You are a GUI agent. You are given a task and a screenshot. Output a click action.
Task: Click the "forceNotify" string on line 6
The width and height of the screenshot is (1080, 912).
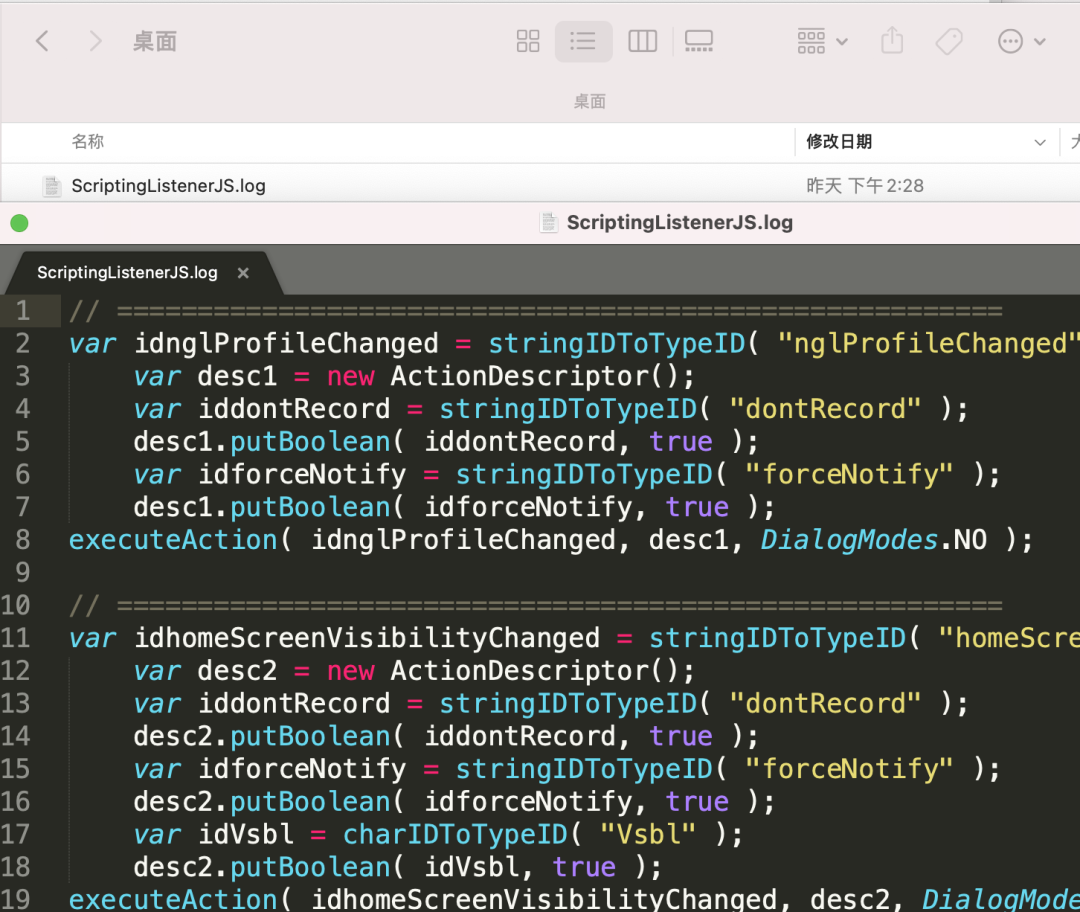(x=849, y=474)
